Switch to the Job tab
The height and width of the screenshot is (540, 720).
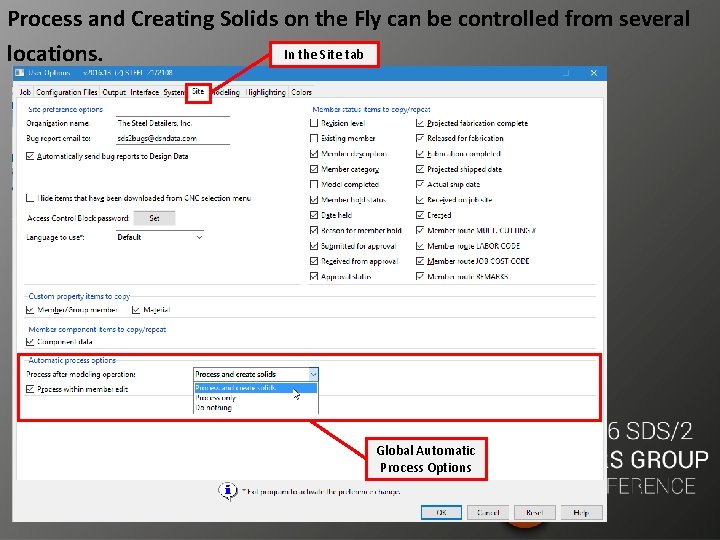(x=25, y=92)
